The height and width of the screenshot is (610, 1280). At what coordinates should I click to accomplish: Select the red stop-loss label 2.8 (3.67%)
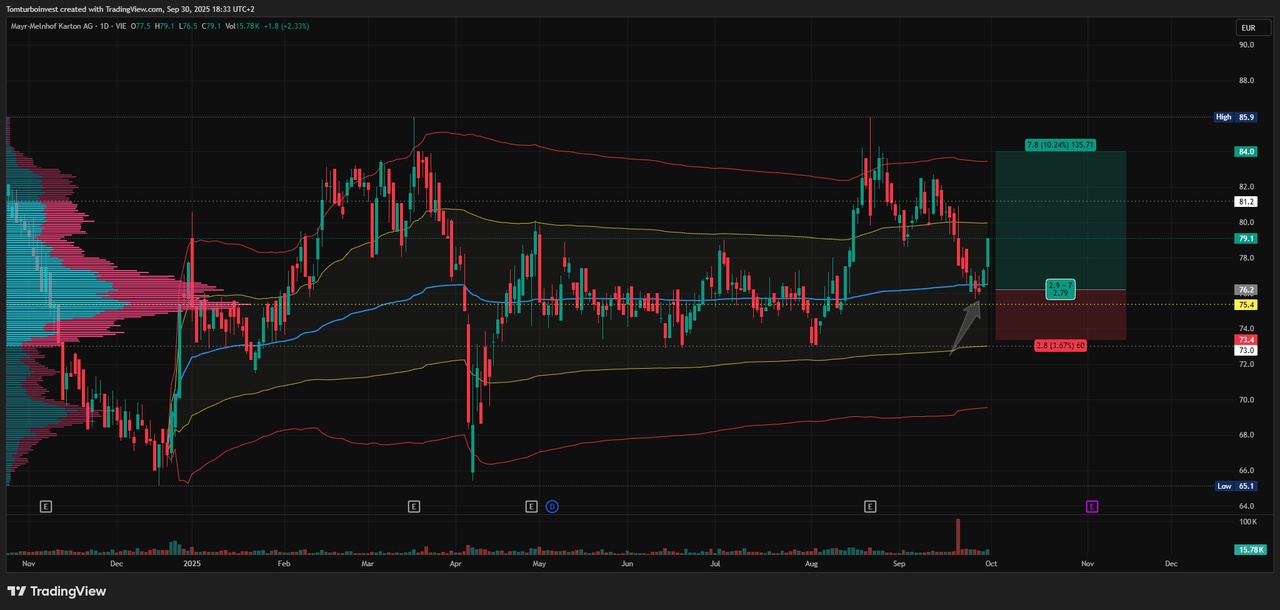click(1061, 345)
